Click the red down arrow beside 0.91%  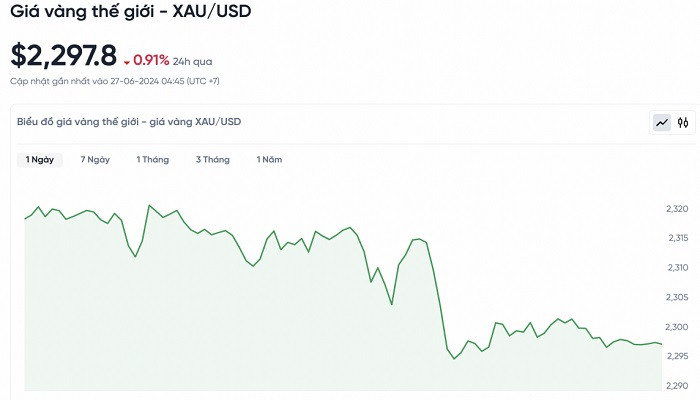pos(126,60)
